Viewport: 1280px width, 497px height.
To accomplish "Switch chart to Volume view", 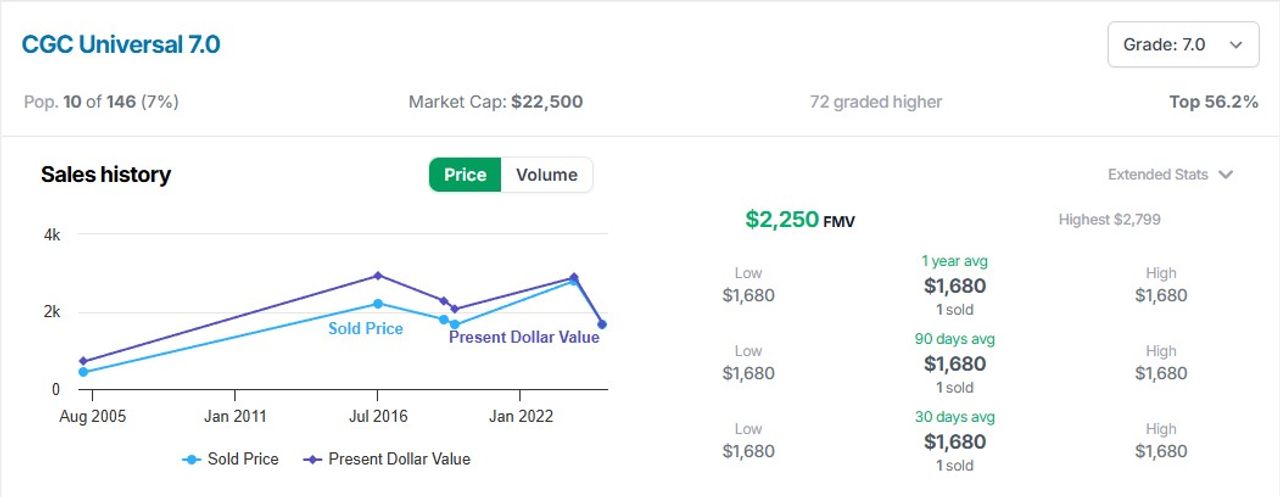I will 546,175.
